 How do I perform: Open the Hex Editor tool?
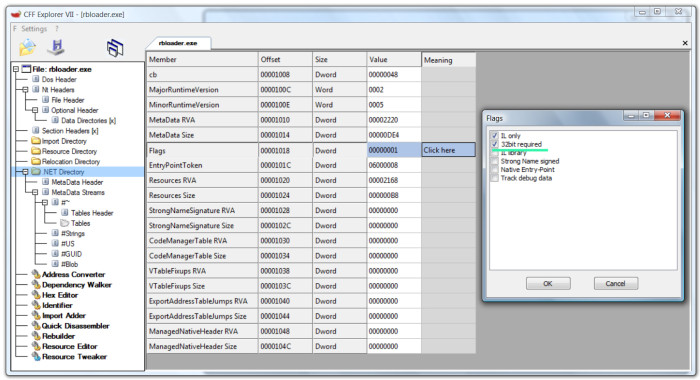click(x=60, y=295)
